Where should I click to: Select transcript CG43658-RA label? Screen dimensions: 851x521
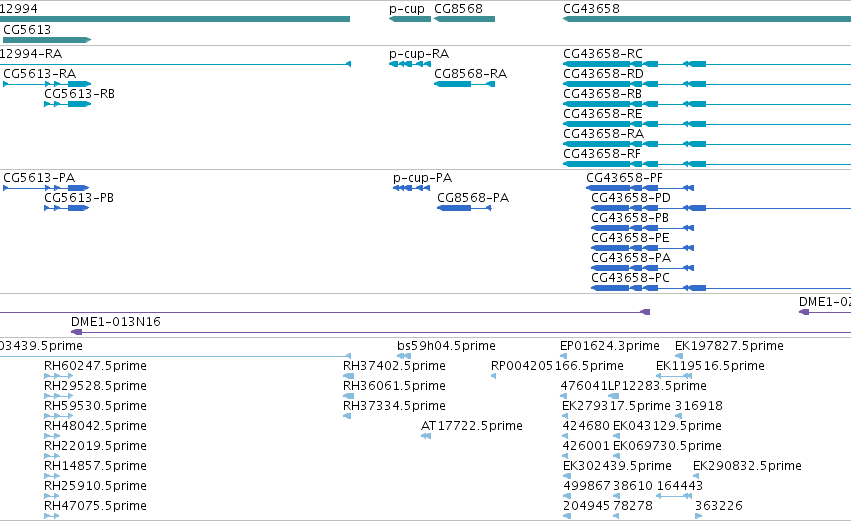click(604, 134)
